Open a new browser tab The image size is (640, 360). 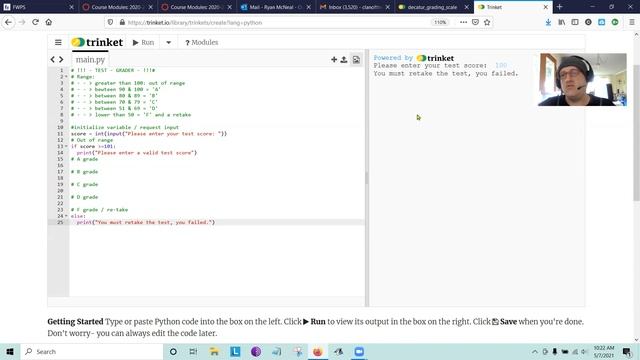pos(560,7)
